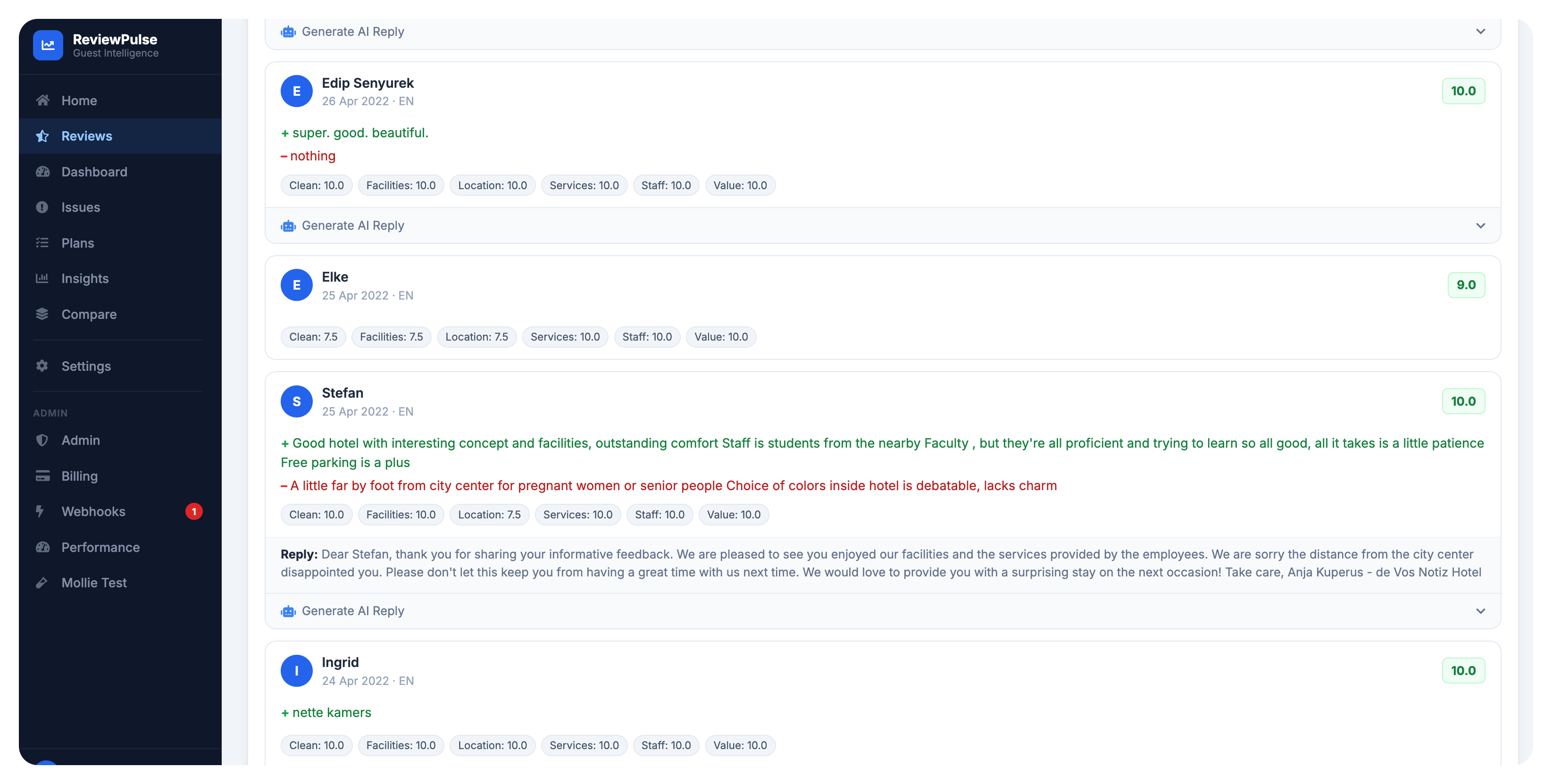This screenshot has width=1552, height=784.
Task: Click the ReviewPulse chart logo icon
Action: [48, 45]
